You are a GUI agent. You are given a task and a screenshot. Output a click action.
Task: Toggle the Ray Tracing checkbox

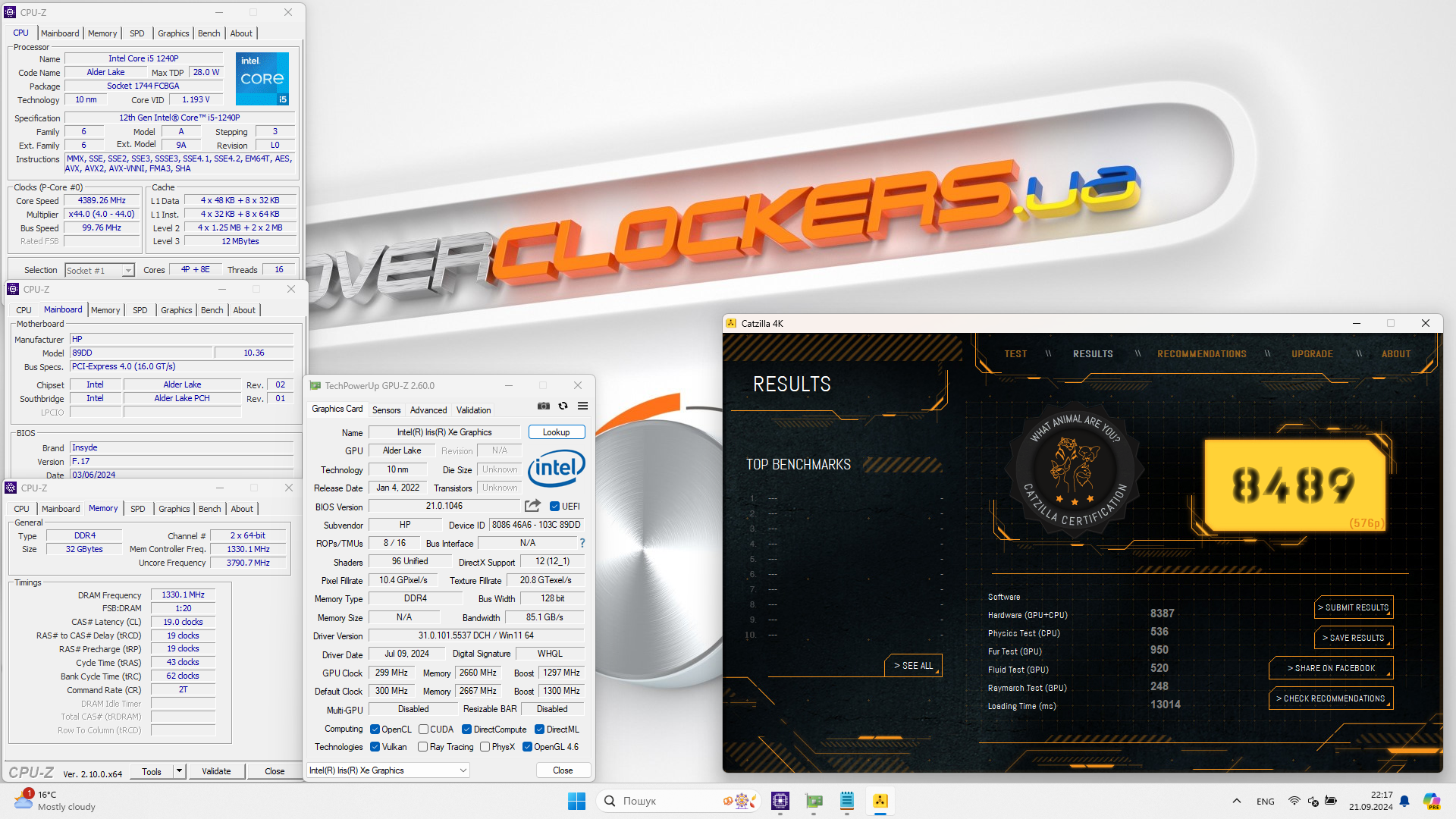coord(423,747)
